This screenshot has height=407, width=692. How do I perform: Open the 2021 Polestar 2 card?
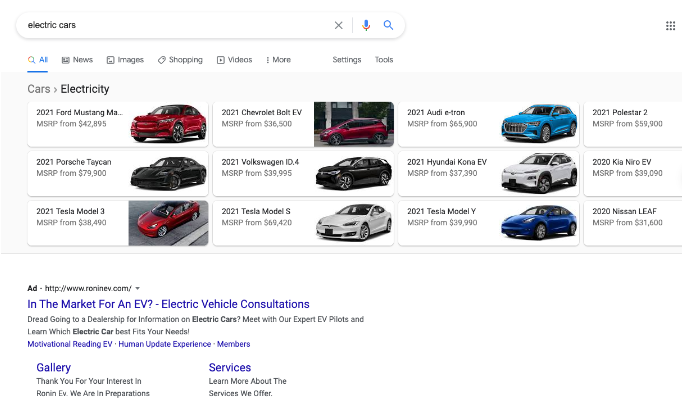point(633,124)
